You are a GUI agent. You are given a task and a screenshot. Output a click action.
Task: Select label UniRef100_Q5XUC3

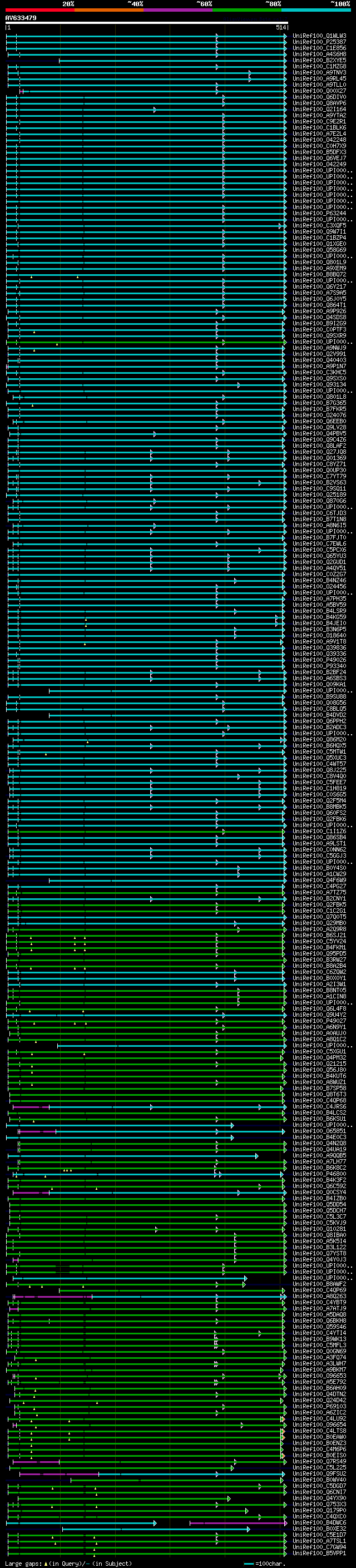tap(319, 757)
